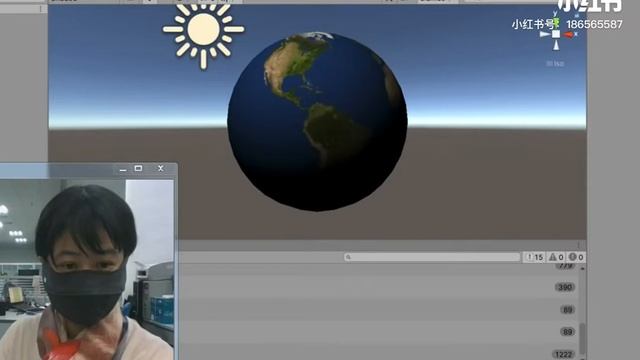640x360 pixels.
Task: Click the red X axis cone on orientation gizmo
Action: click(569, 35)
